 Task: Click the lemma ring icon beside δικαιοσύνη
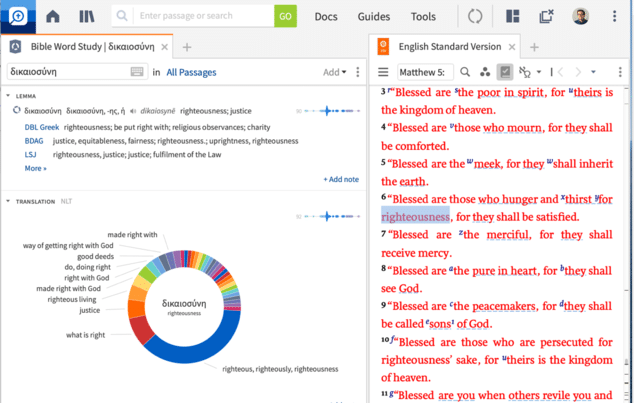pyautogui.click(x=17, y=110)
